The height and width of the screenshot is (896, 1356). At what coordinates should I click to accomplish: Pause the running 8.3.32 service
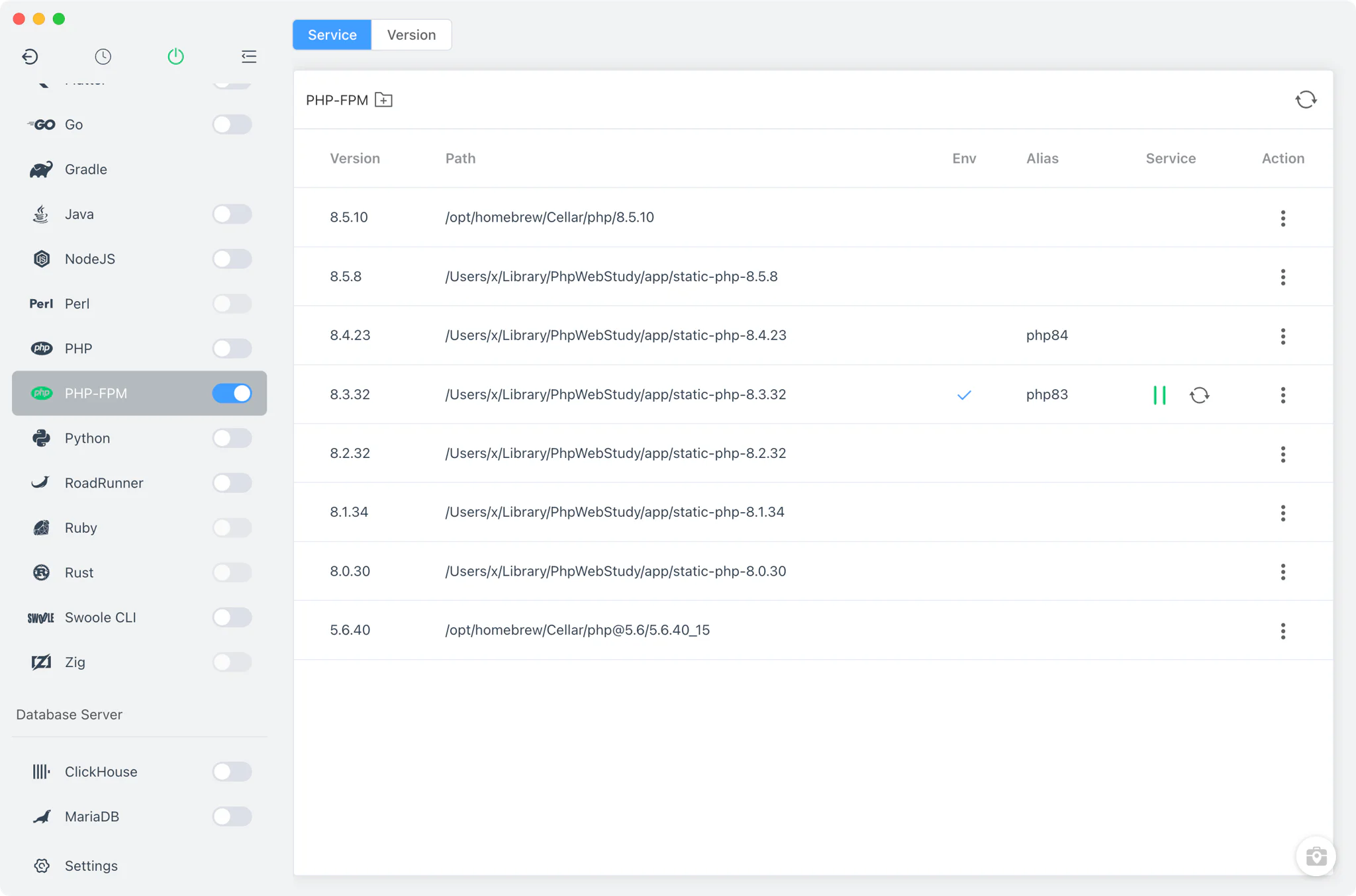[x=1159, y=395]
